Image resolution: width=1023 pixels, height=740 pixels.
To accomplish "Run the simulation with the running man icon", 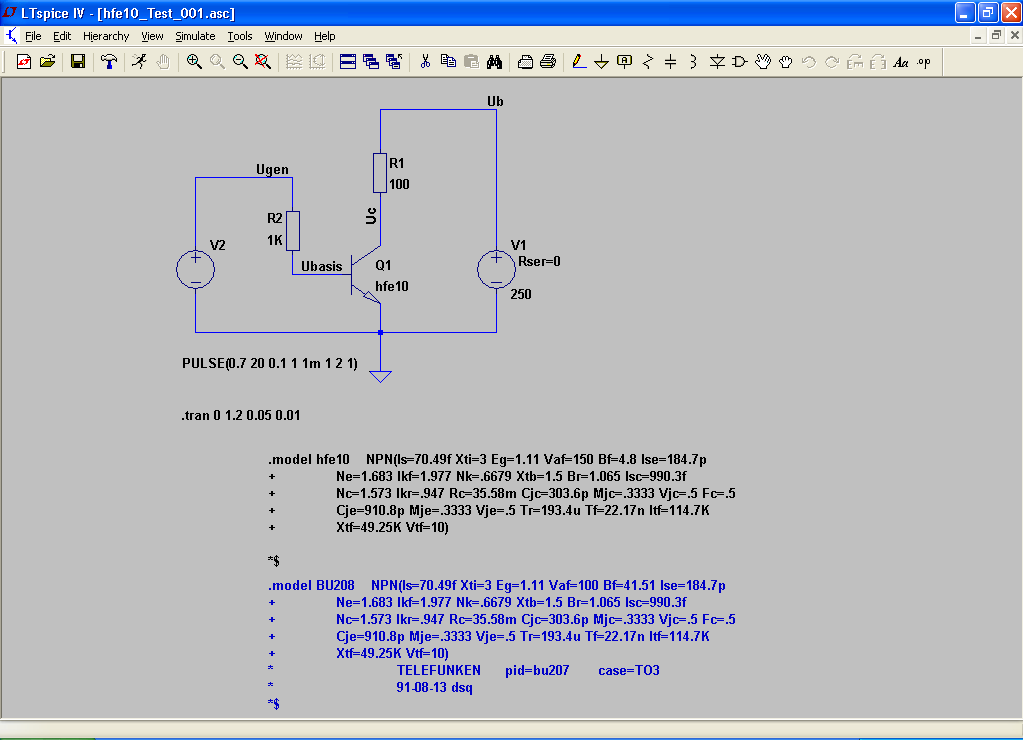I will (x=139, y=62).
